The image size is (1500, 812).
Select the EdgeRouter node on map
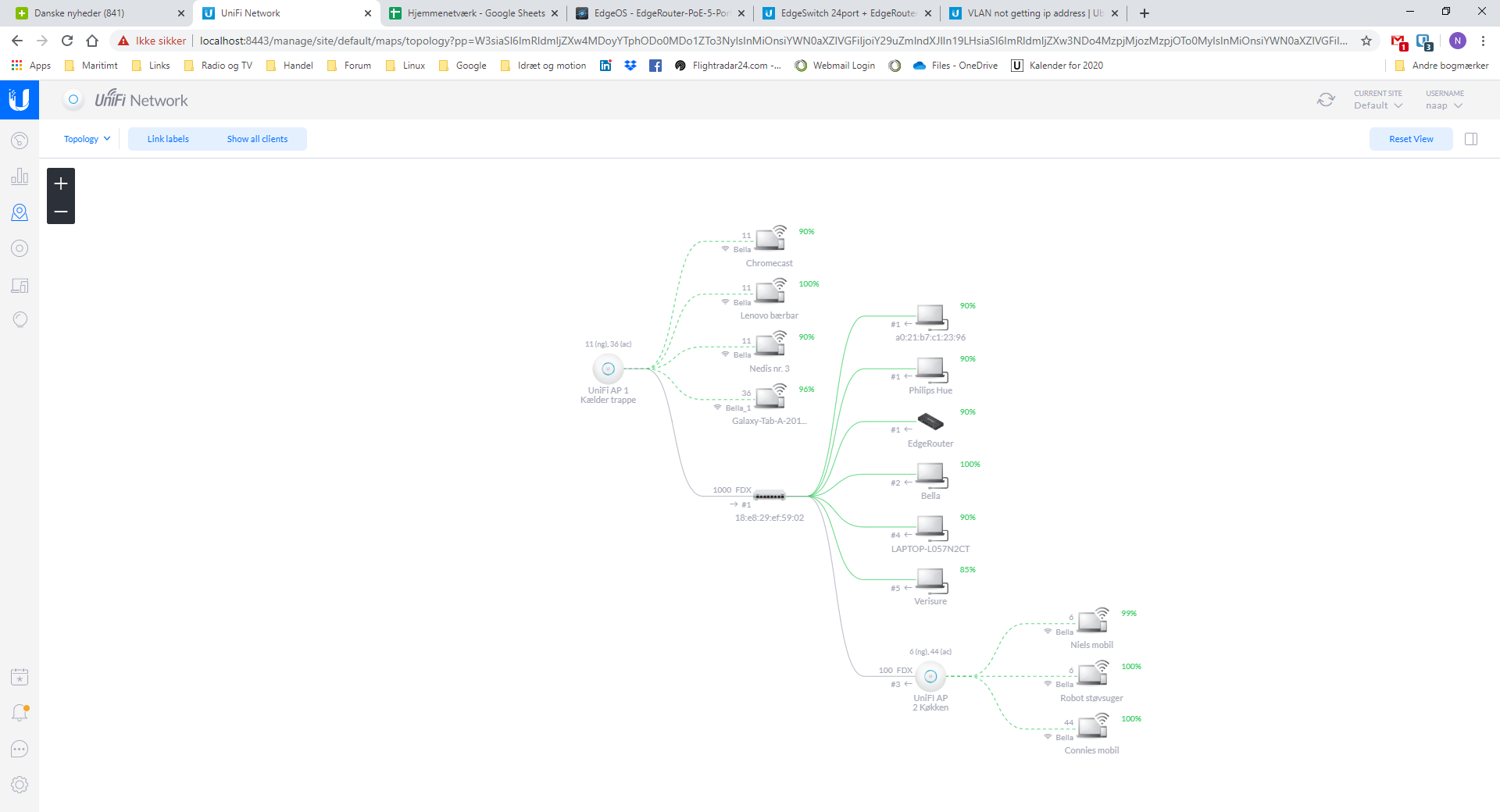click(930, 422)
